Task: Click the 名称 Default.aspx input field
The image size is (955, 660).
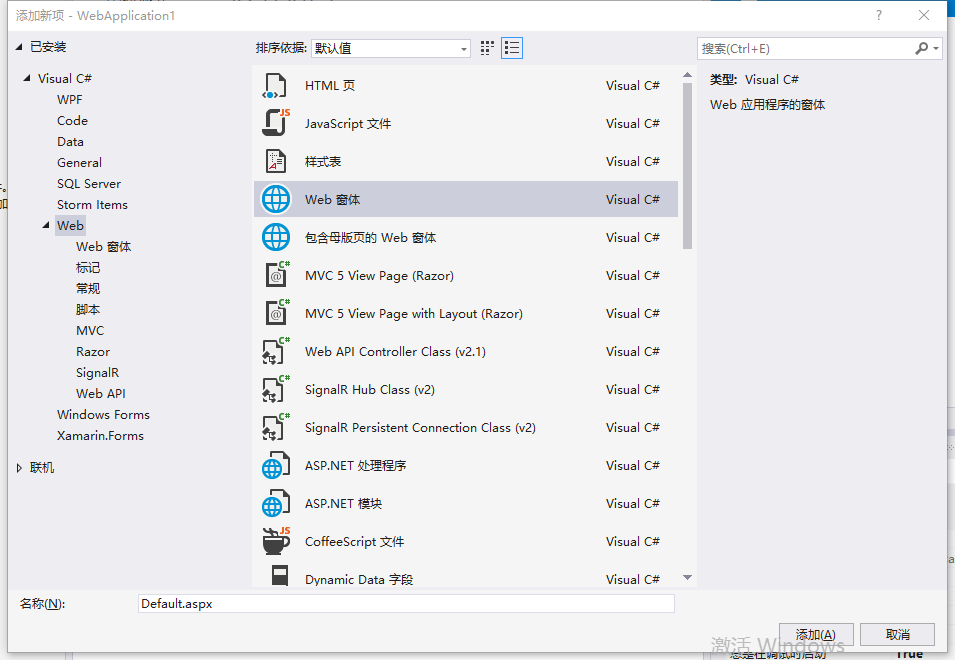Action: pos(406,603)
